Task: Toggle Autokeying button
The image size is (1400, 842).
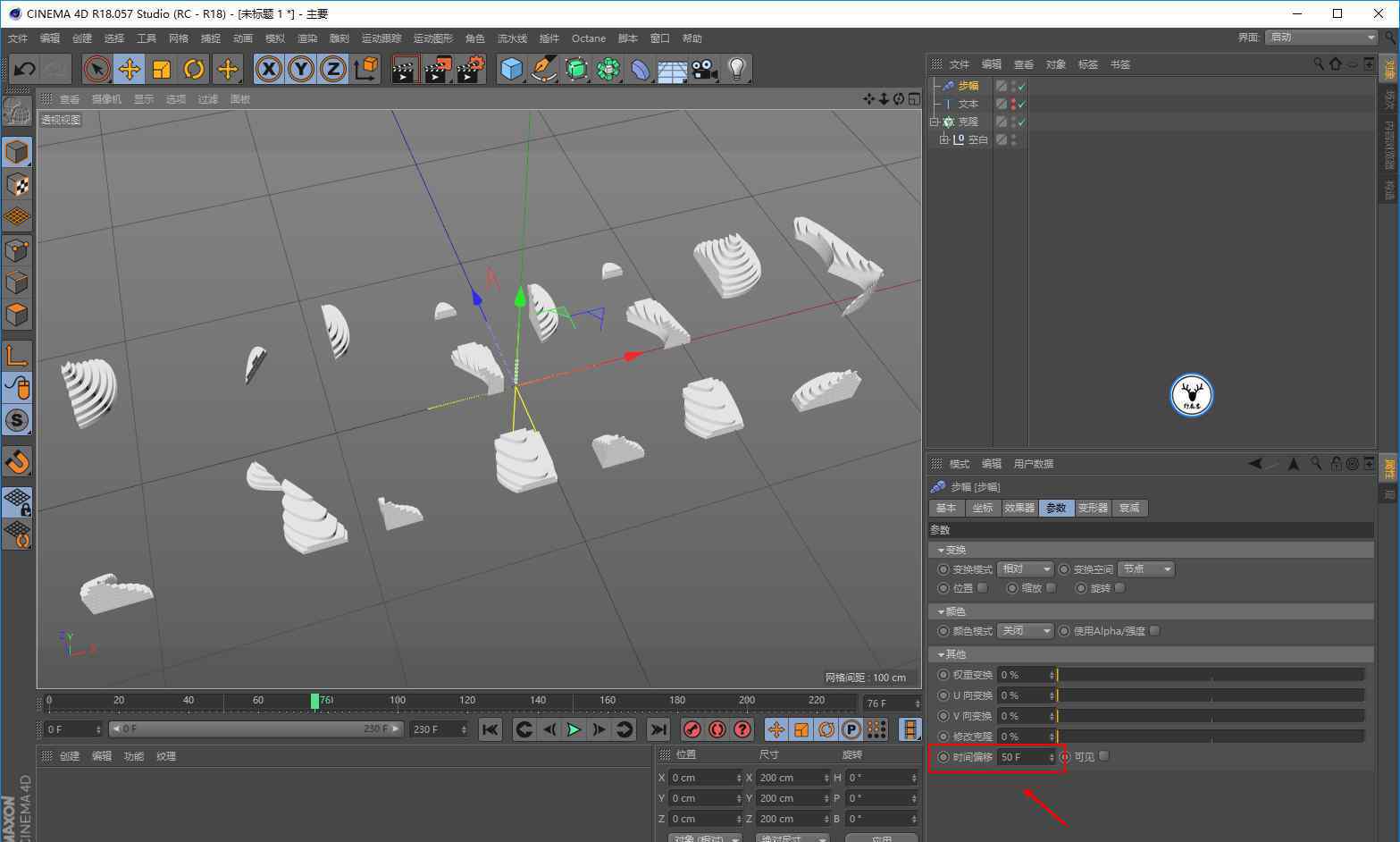Action: (x=717, y=729)
